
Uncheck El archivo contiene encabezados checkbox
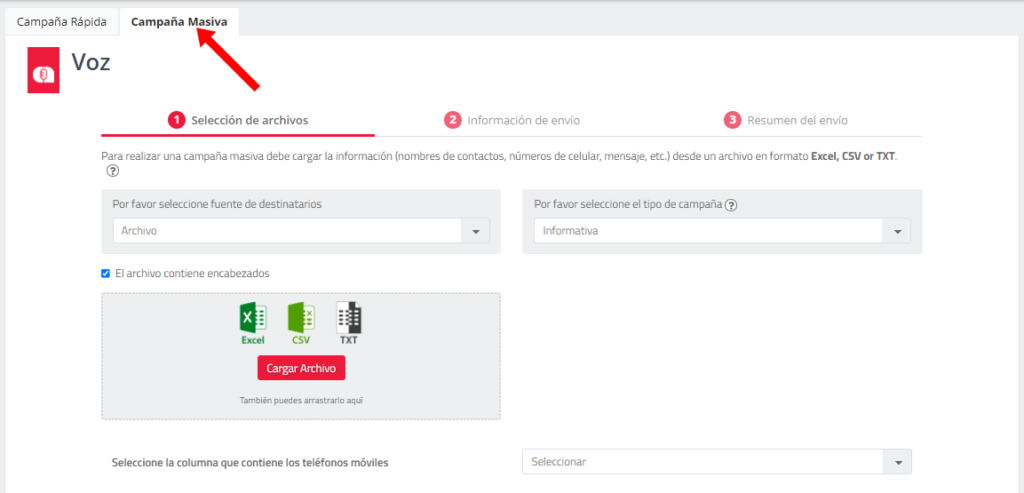[106, 273]
